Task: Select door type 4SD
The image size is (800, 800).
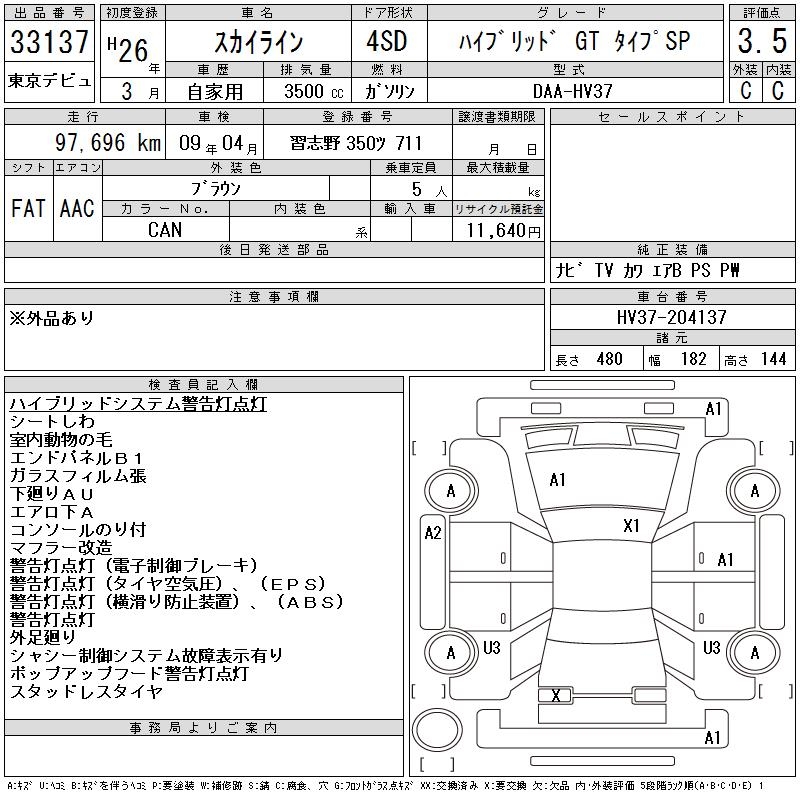Action: (x=387, y=41)
